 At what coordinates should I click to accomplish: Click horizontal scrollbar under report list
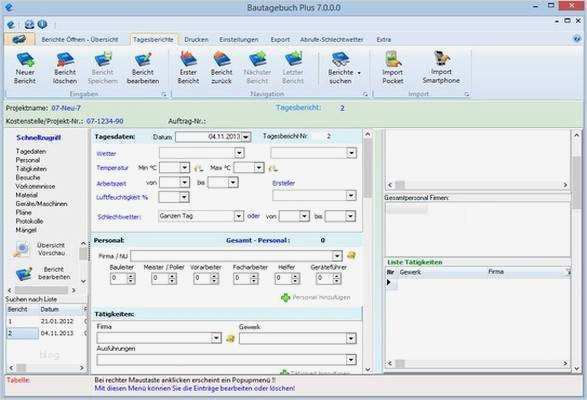coord(46,368)
